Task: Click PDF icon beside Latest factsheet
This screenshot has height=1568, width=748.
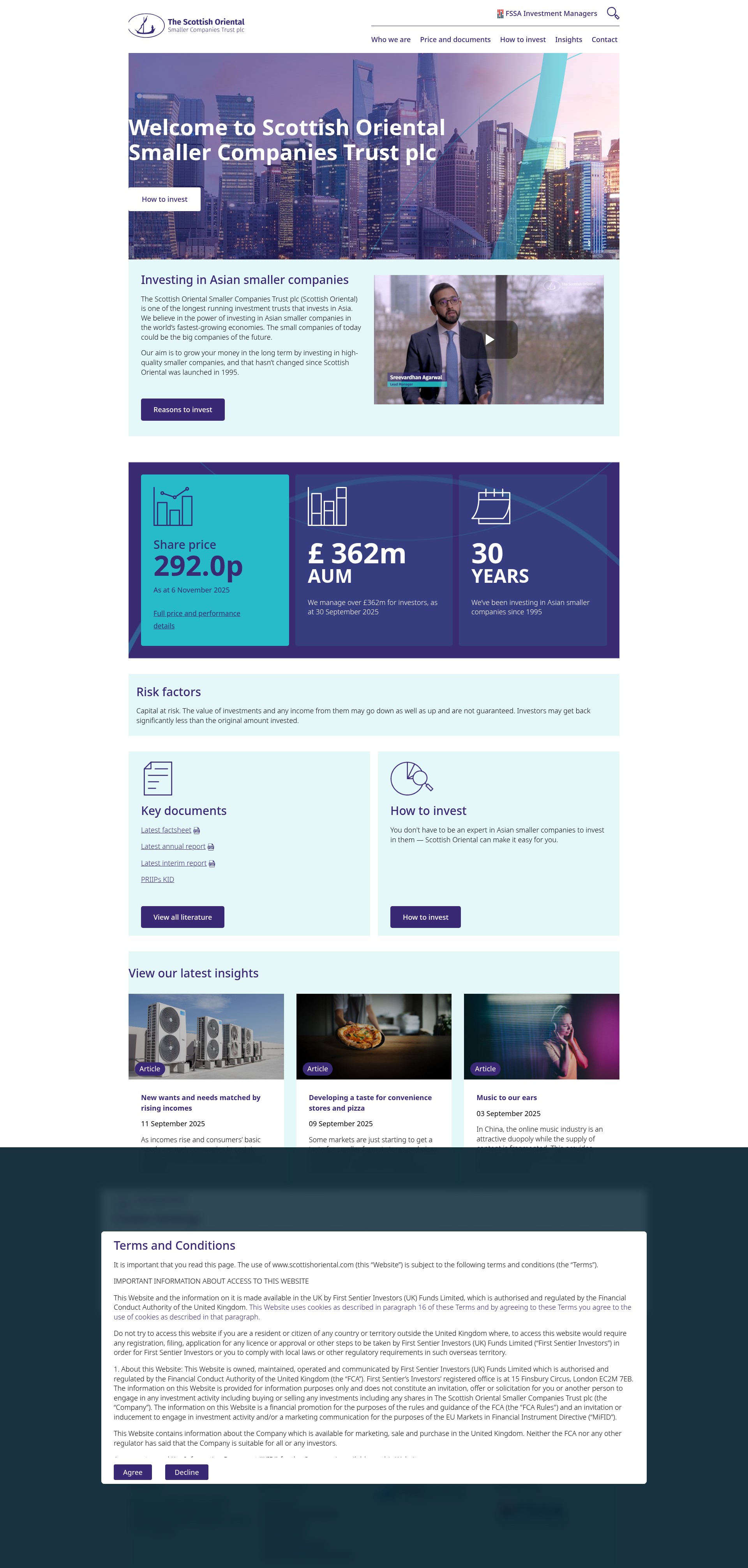Action: coord(197,830)
